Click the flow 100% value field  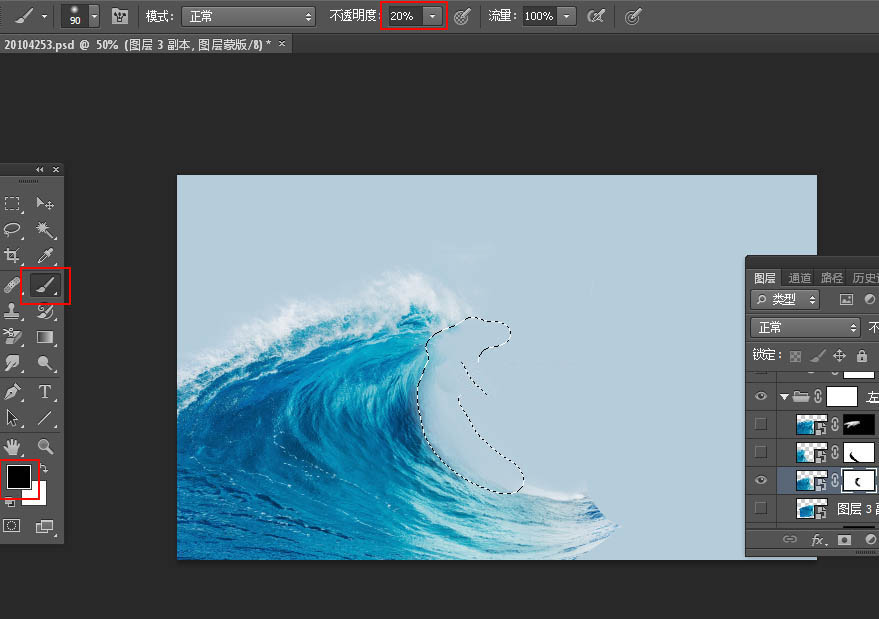pyautogui.click(x=540, y=17)
